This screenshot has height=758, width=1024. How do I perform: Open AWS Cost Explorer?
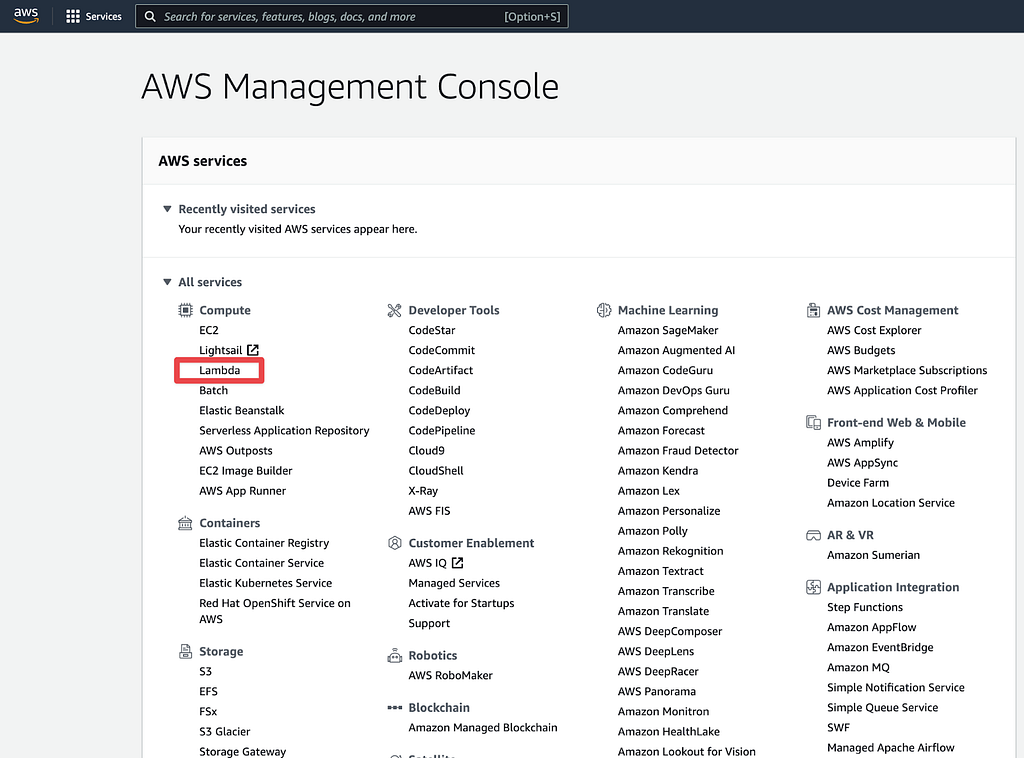click(874, 330)
